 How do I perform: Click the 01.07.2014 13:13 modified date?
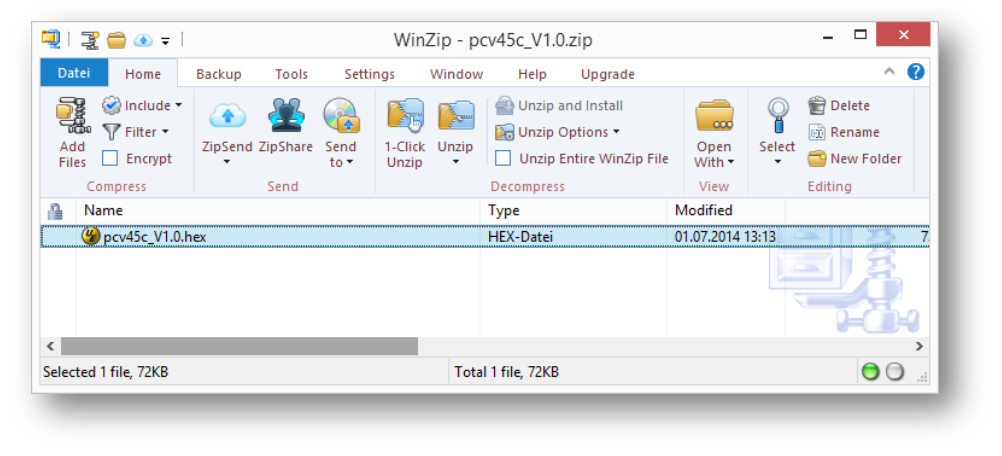(725, 237)
